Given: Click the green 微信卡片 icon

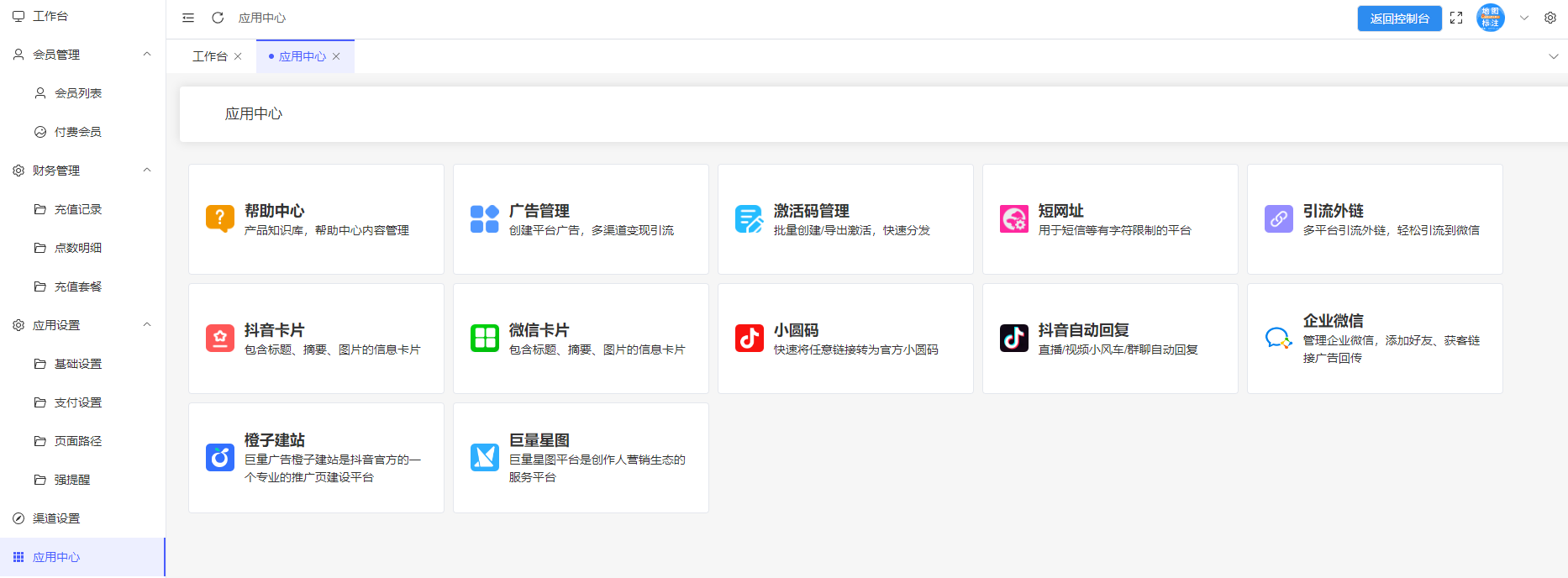Looking at the screenshot, I should pos(485,338).
